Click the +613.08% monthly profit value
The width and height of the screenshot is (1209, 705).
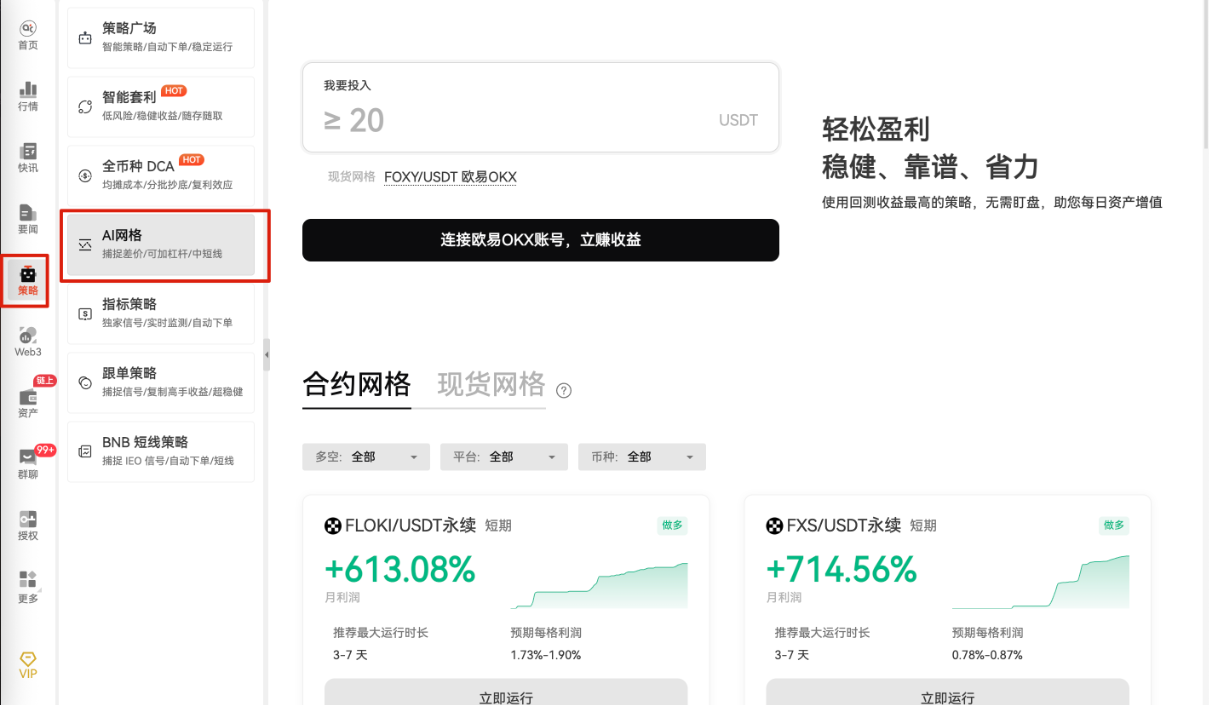[399, 569]
